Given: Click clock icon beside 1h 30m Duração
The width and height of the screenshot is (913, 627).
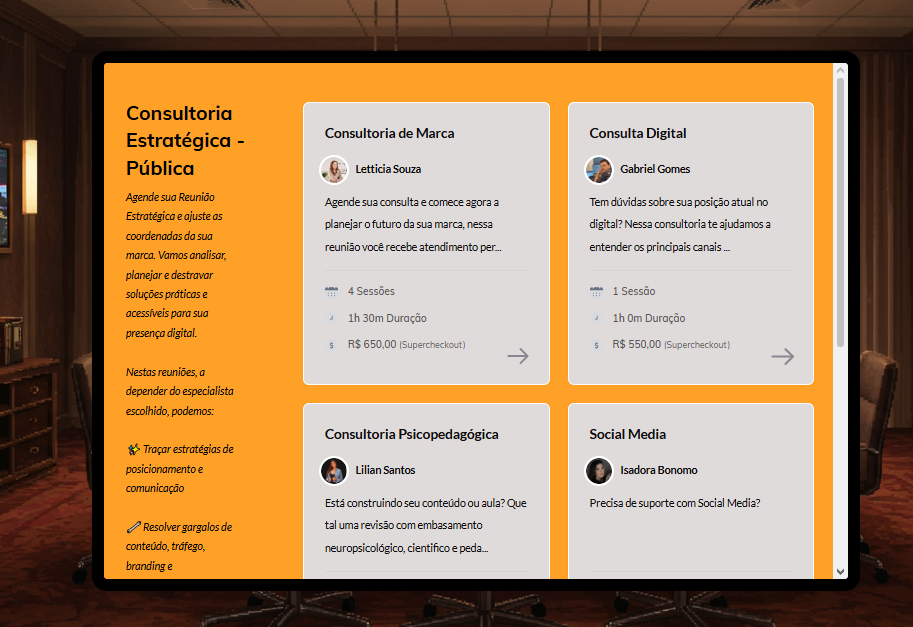Looking at the screenshot, I should (x=331, y=318).
